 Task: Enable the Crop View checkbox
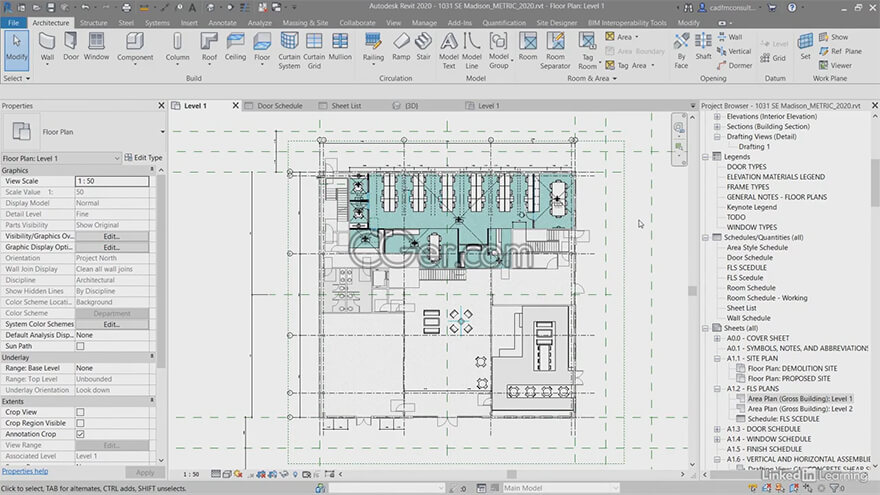80,412
